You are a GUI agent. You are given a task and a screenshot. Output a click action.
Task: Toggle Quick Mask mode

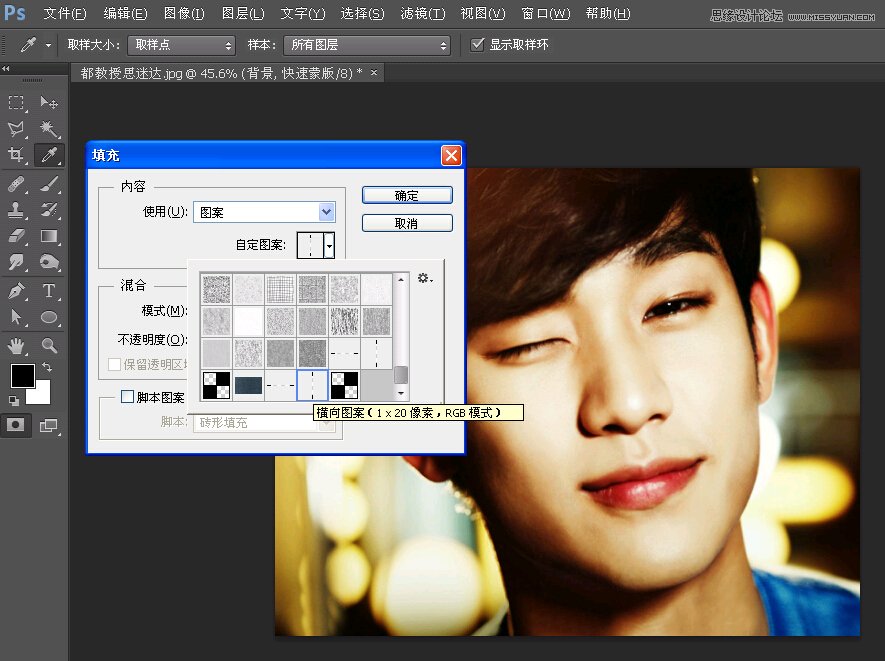(16, 424)
